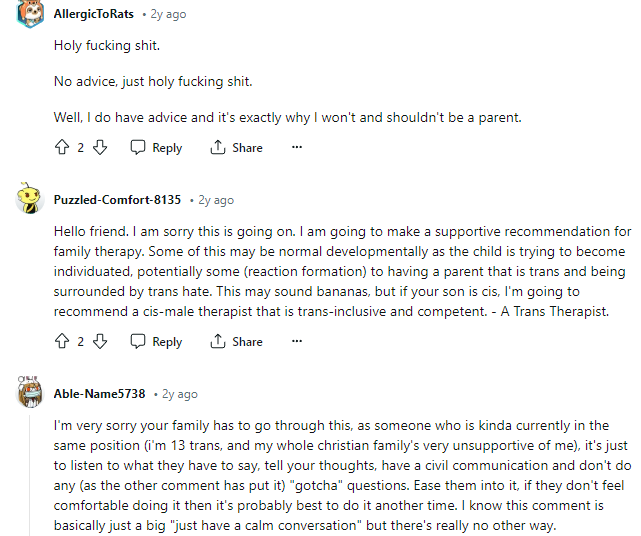This screenshot has height=536, width=641.
Task: Click speech bubble icon under AllergicToRats' comment
Action: (x=138, y=147)
